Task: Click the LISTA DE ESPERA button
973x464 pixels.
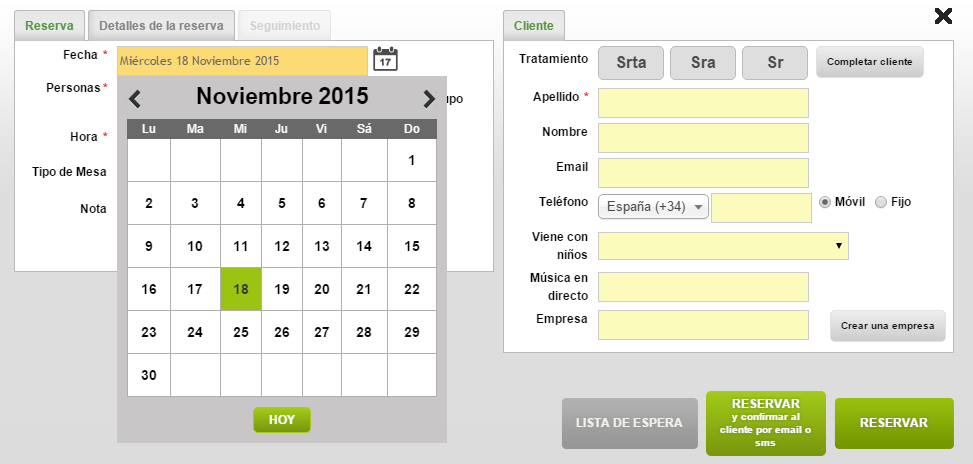Action: pos(629,423)
